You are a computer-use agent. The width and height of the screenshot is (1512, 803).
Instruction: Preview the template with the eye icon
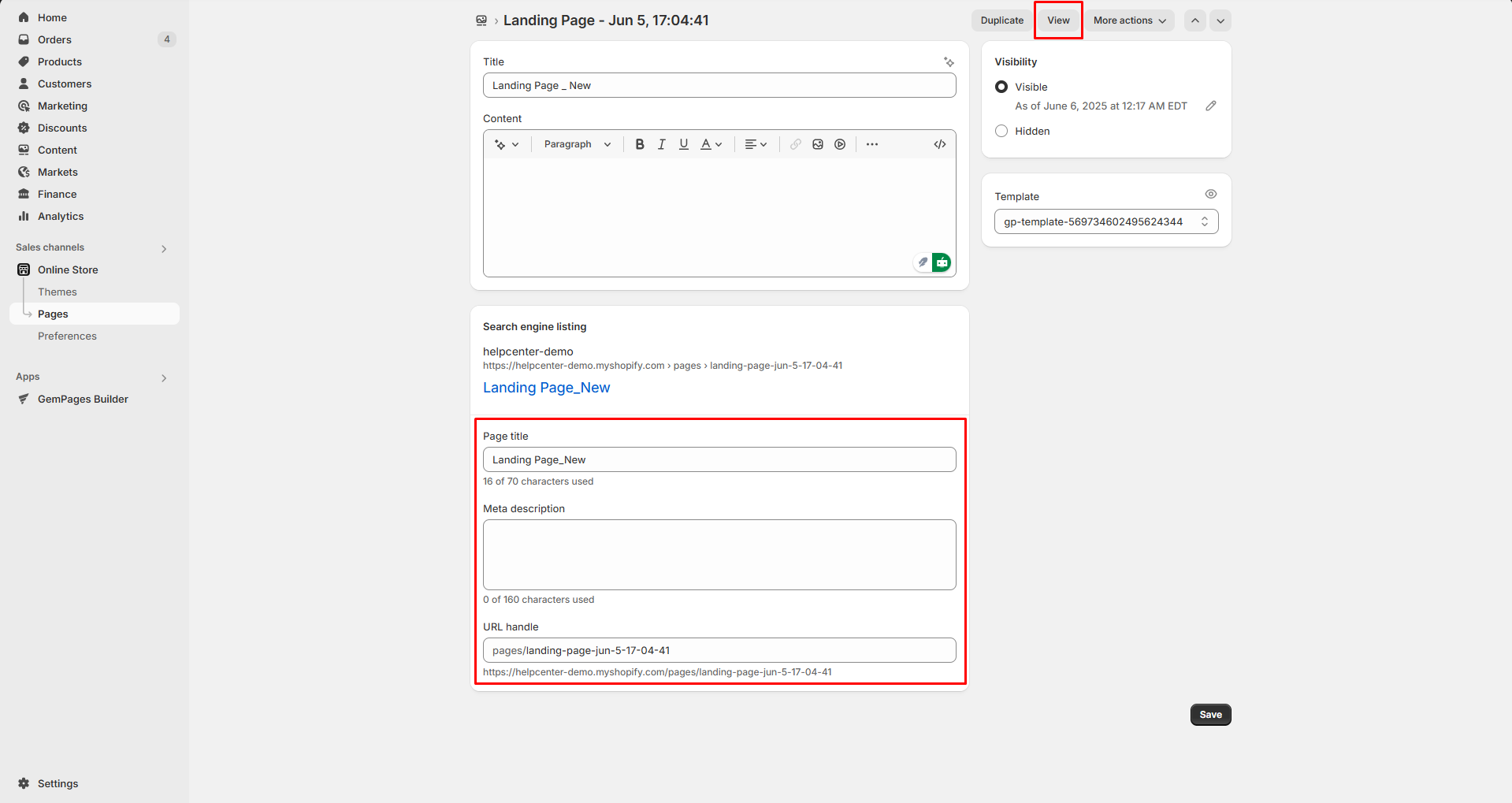(x=1210, y=193)
